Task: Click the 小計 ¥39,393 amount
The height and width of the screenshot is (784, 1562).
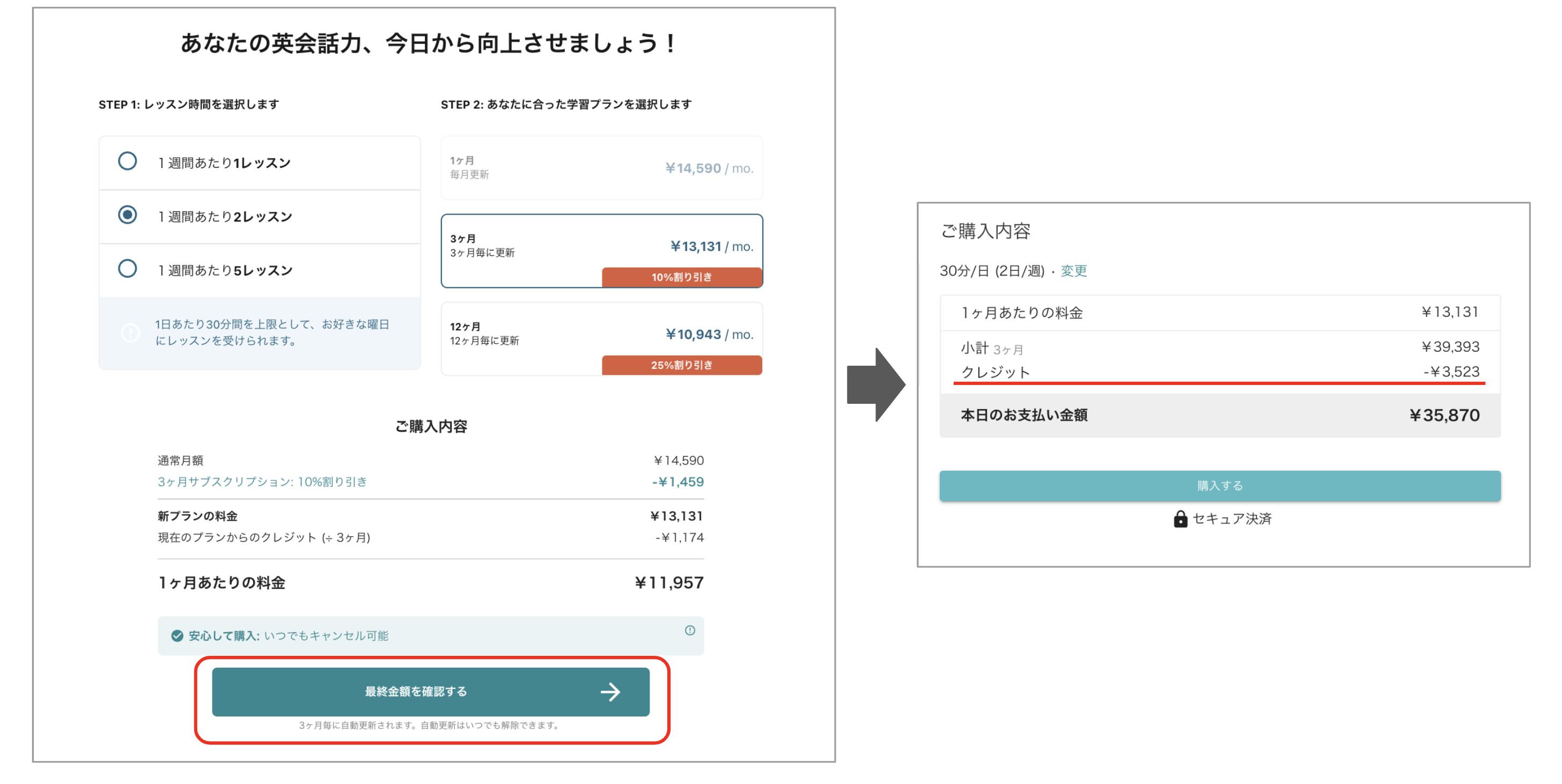Action: point(1450,347)
